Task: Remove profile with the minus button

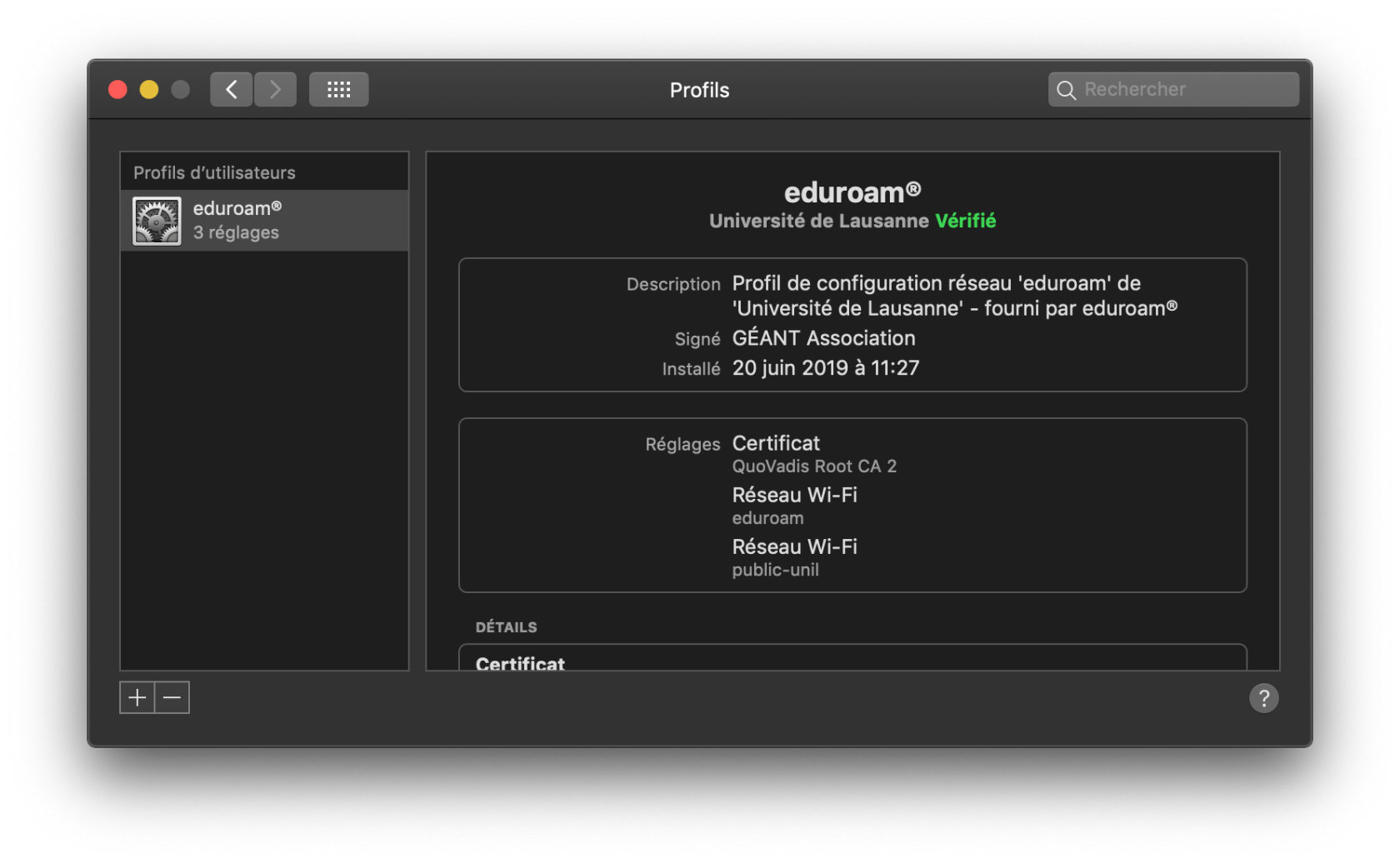Action: [x=172, y=697]
